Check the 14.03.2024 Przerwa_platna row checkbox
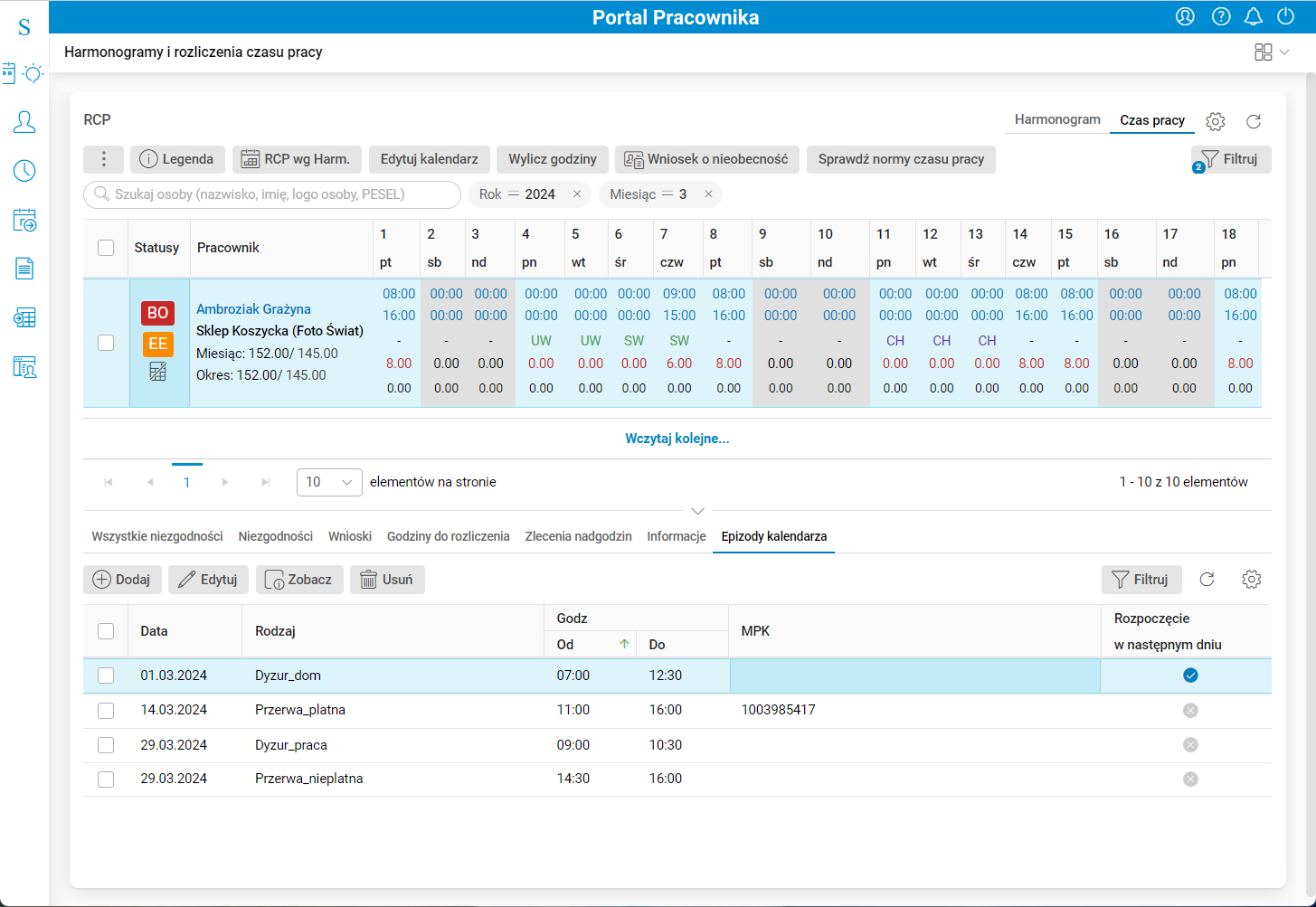Screen dimensions: 1316x907 pos(106,710)
